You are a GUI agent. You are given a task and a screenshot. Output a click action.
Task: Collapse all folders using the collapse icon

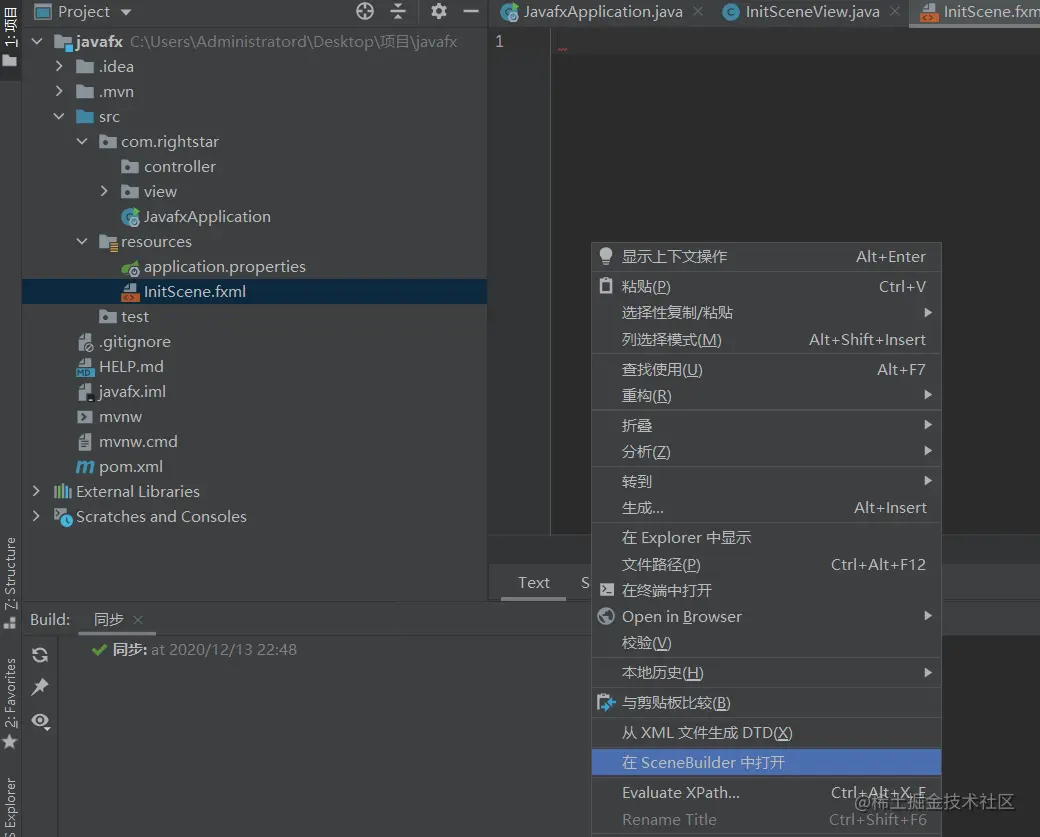[x=397, y=11]
